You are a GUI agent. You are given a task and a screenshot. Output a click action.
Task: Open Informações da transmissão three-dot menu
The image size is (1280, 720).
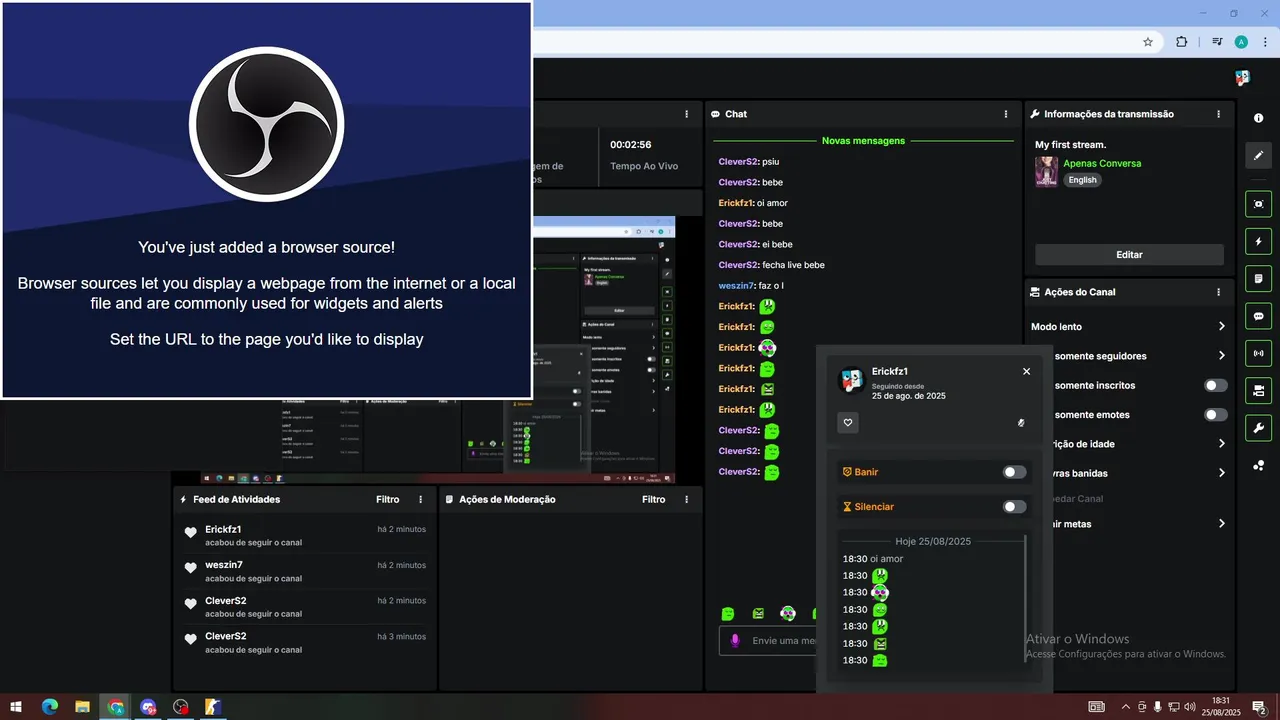tap(1219, 114)
